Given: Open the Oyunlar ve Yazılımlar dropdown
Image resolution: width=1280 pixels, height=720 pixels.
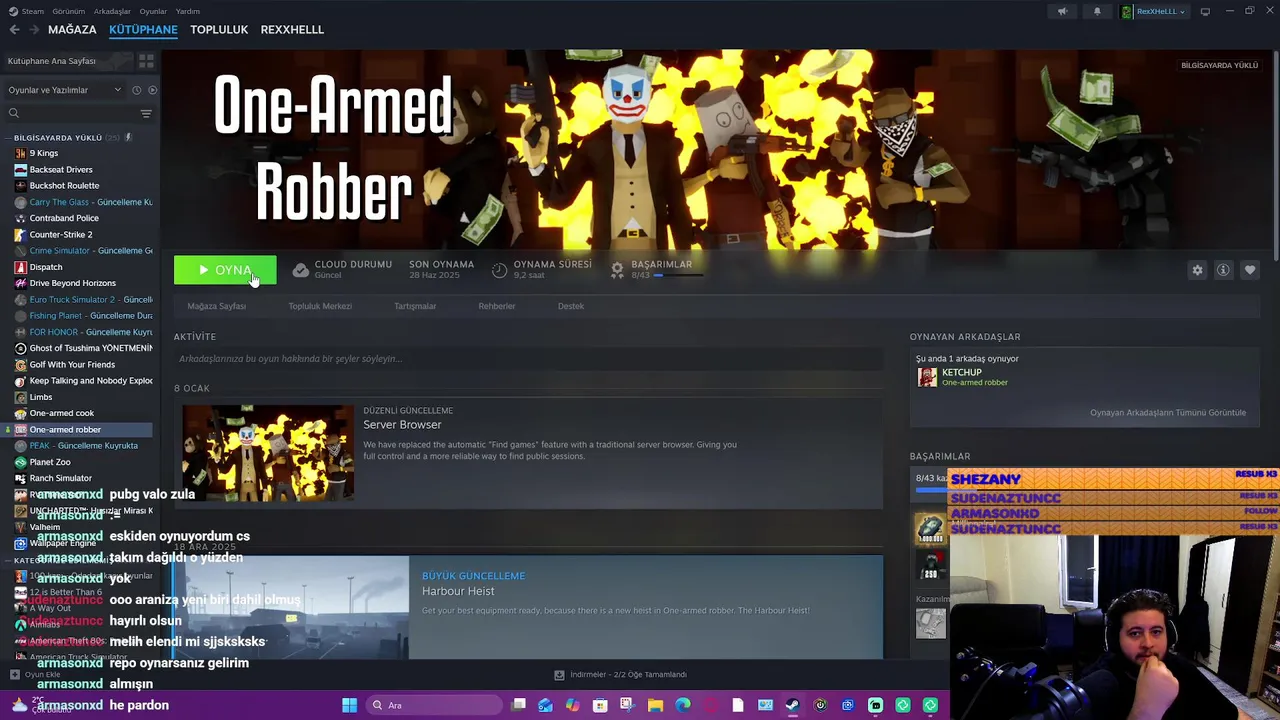Looking at the screenshot, I should pos(65,90).
